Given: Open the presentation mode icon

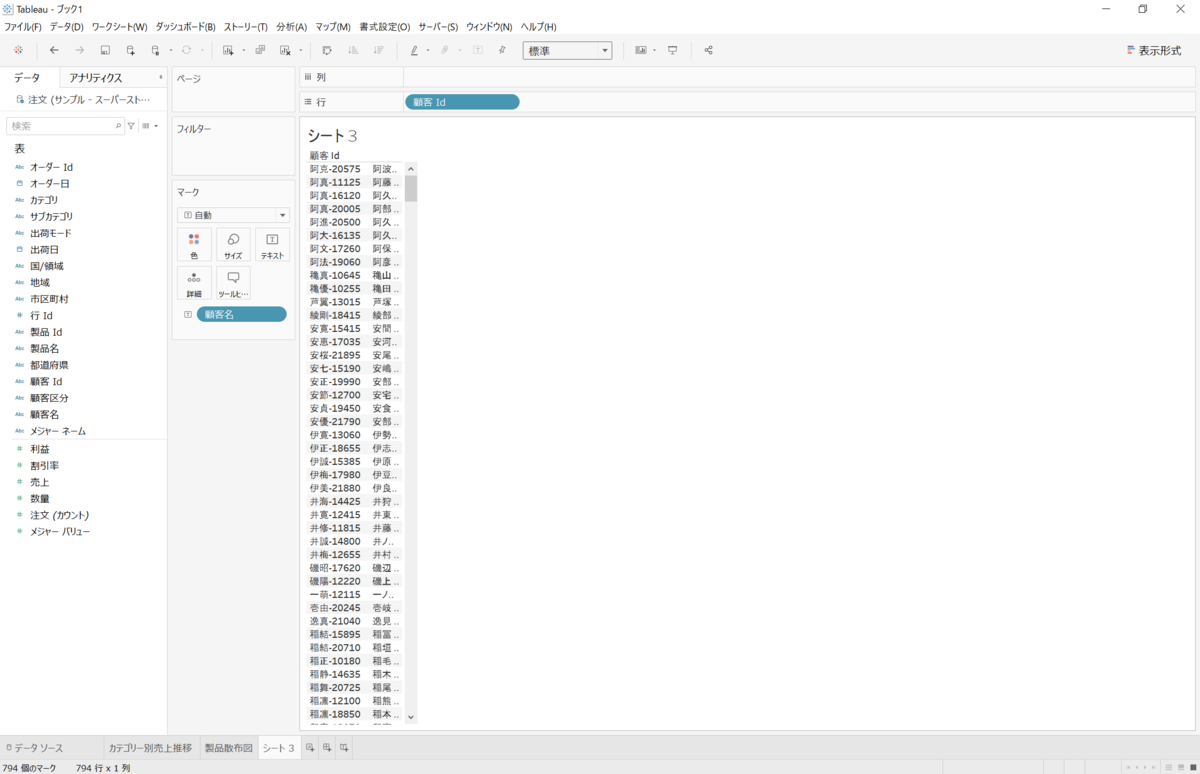Looking at the screenshot, I should tap(673, 50).
